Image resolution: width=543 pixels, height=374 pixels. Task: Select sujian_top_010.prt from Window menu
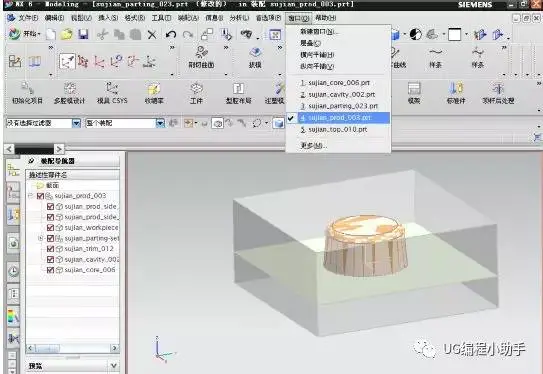tap(338, 130)
